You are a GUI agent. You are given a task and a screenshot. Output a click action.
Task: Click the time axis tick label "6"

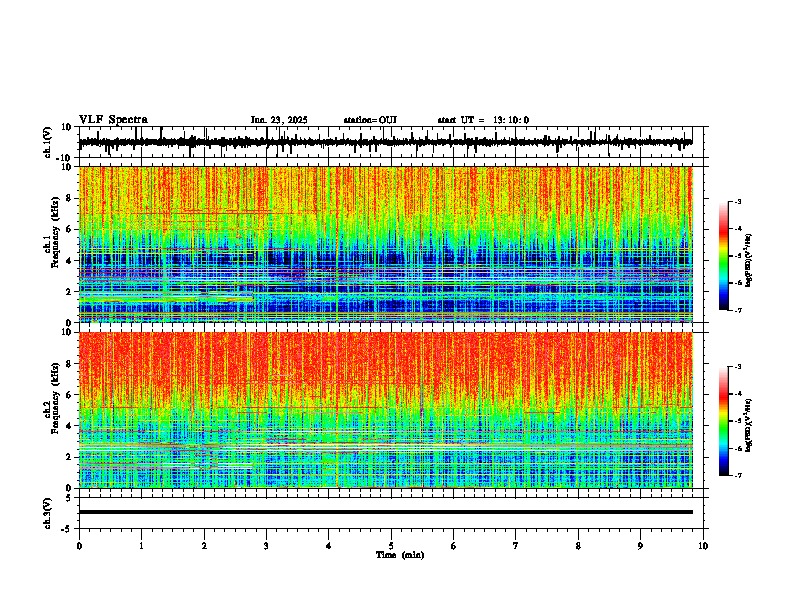pos(453,546)
